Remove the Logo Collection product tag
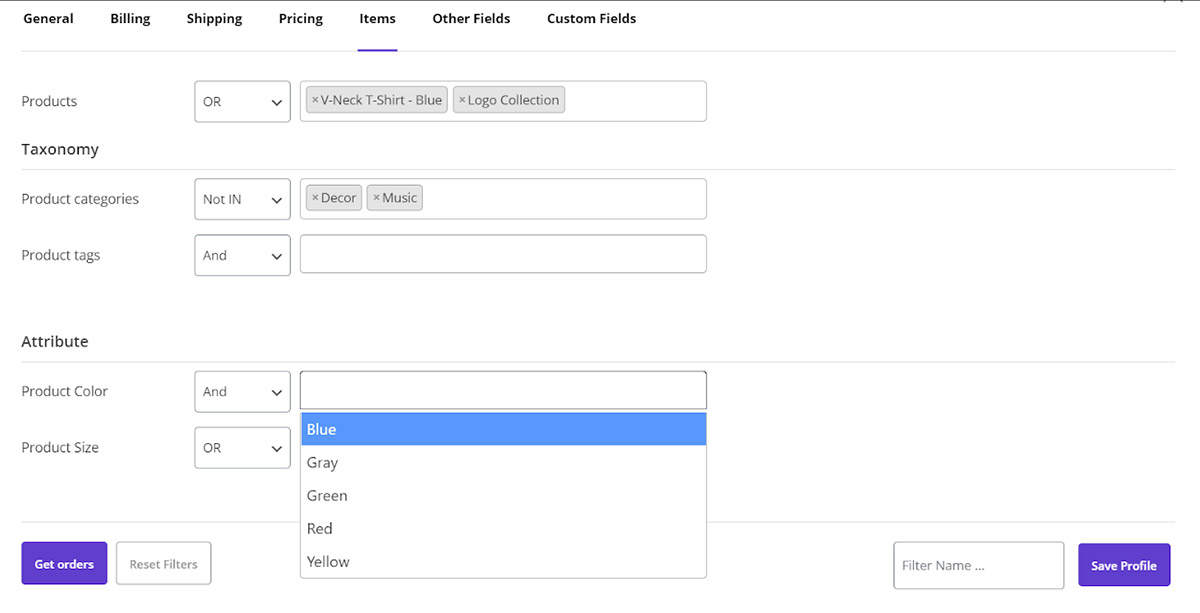 coord(462,100)
